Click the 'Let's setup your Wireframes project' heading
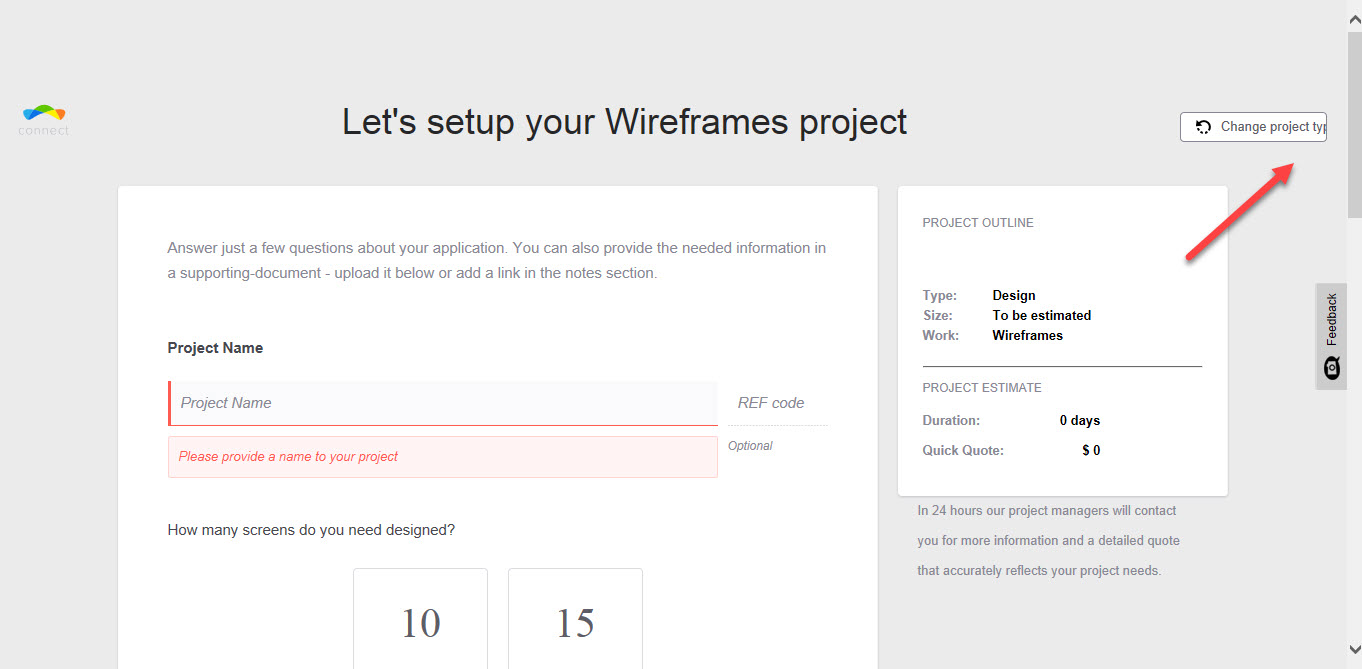The height and width of the screenshot is (669, 1362). click(625, 122)
